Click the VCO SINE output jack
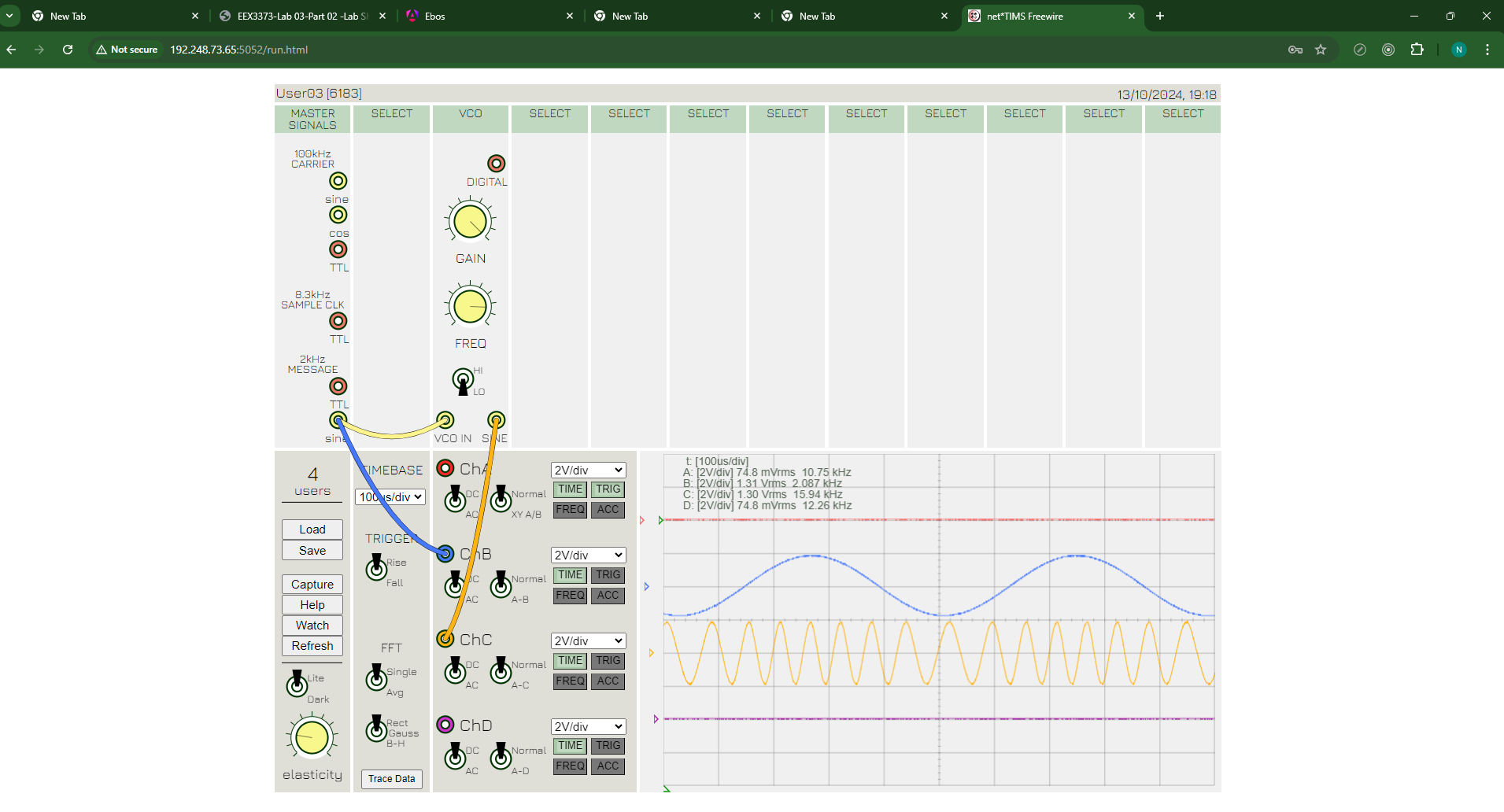This screenshot has height=812, width=1504. pyautogui.click(x=497, y=420)
